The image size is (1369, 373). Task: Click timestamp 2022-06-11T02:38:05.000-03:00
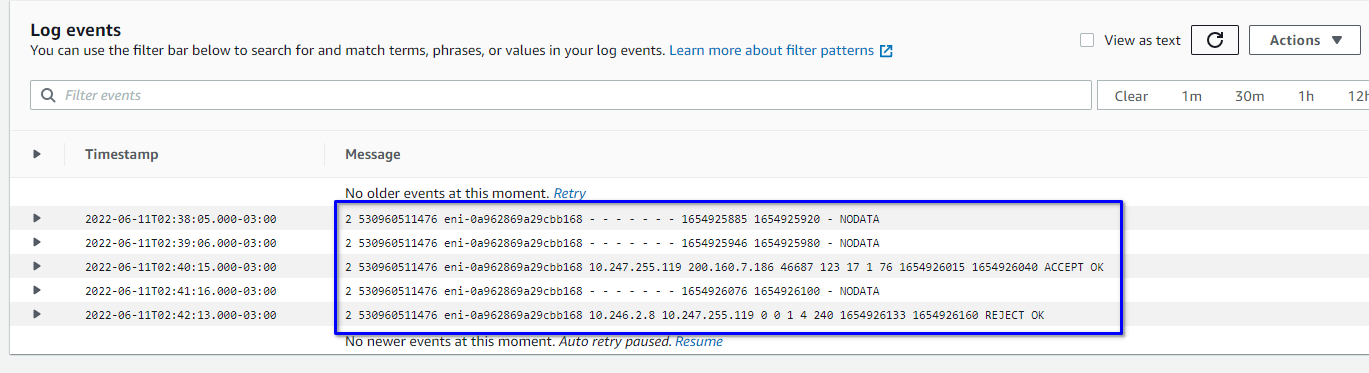click(181, 219)
